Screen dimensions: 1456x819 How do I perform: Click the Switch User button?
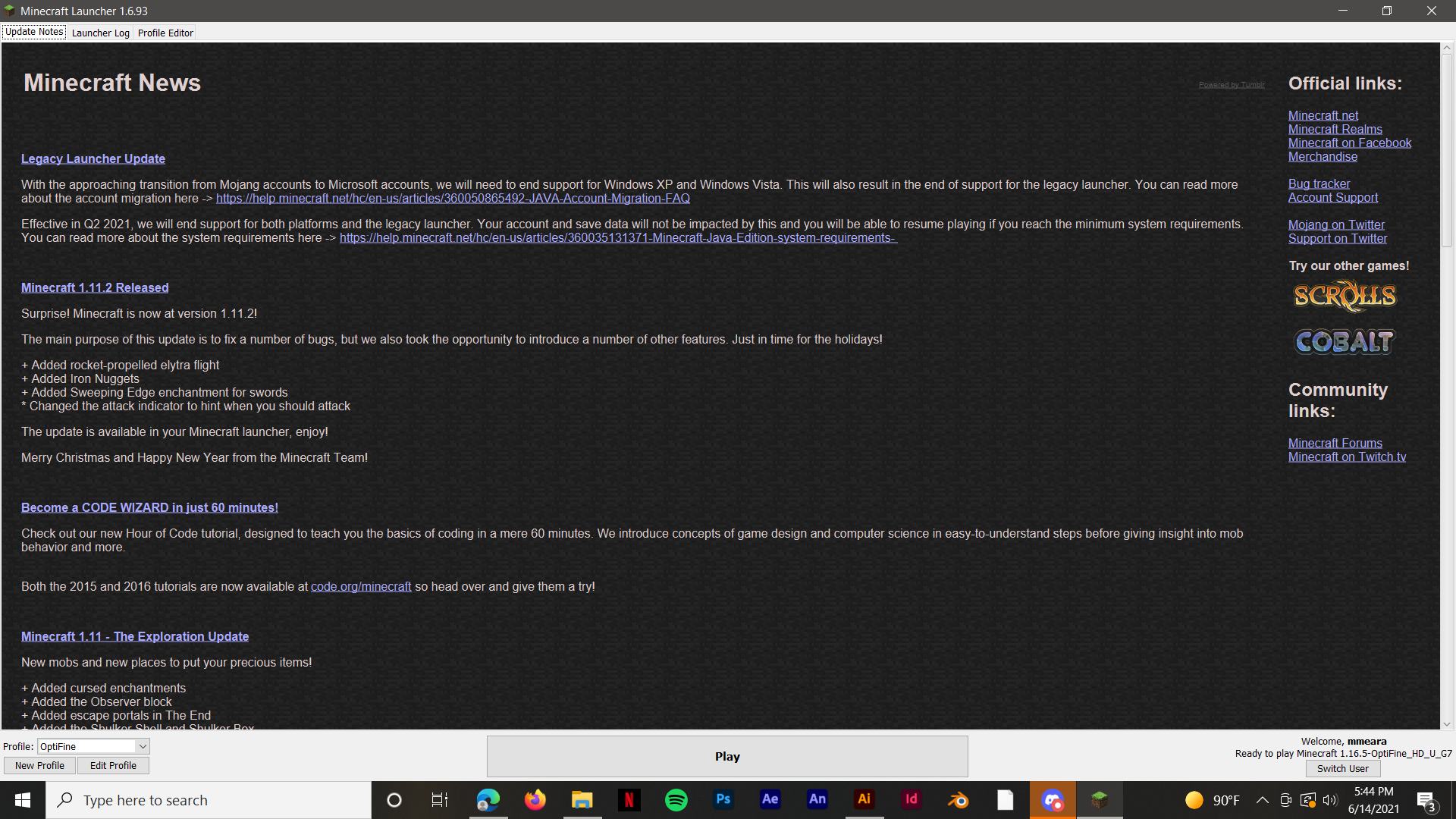click(1342, 768)
